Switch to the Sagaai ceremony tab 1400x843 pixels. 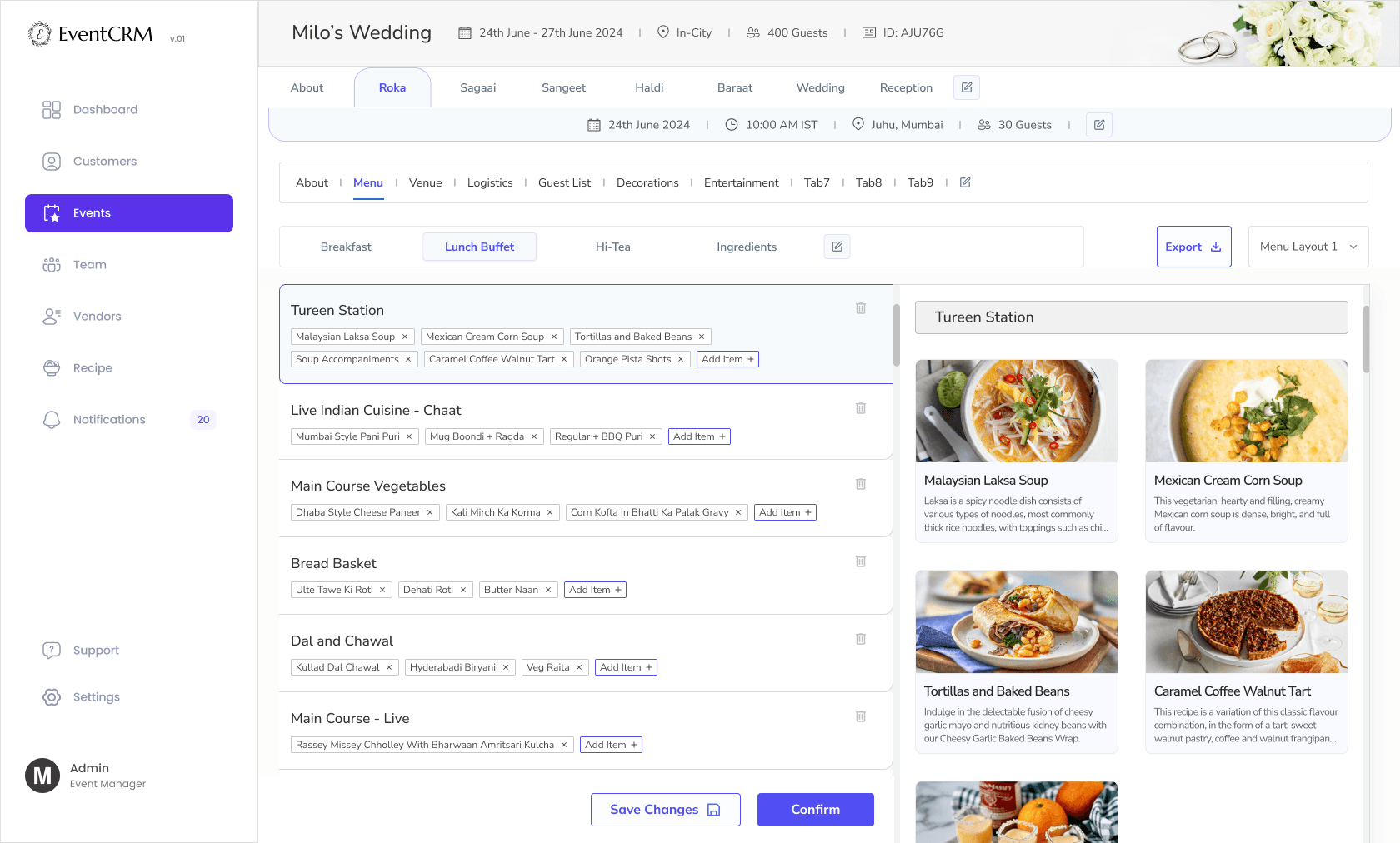[x=478, y=87]
